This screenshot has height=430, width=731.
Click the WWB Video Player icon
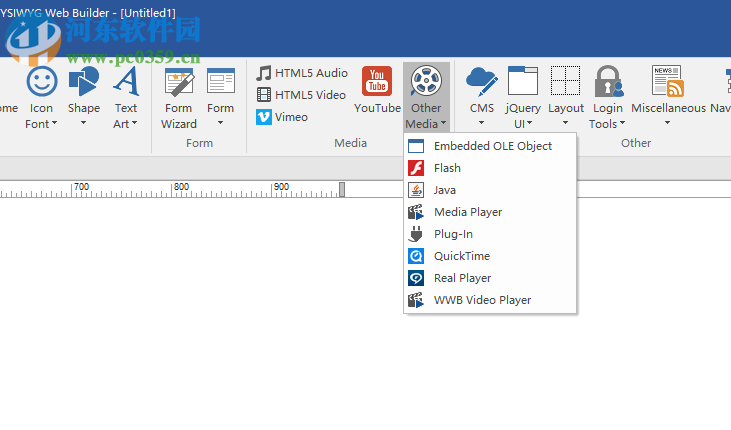pos(416,300)
